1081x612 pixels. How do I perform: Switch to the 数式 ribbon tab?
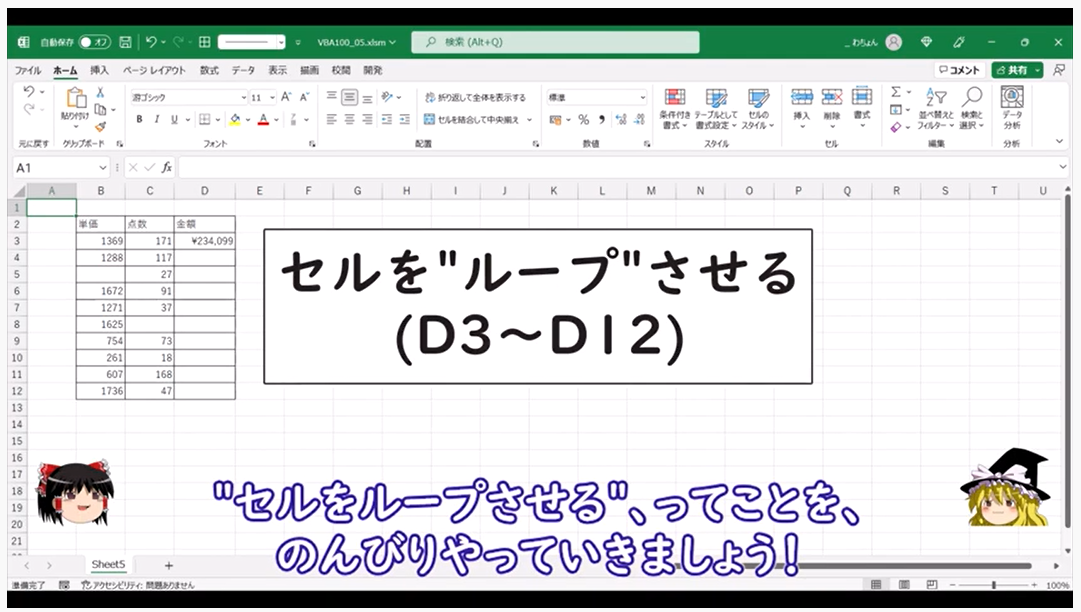click(209, 70)
